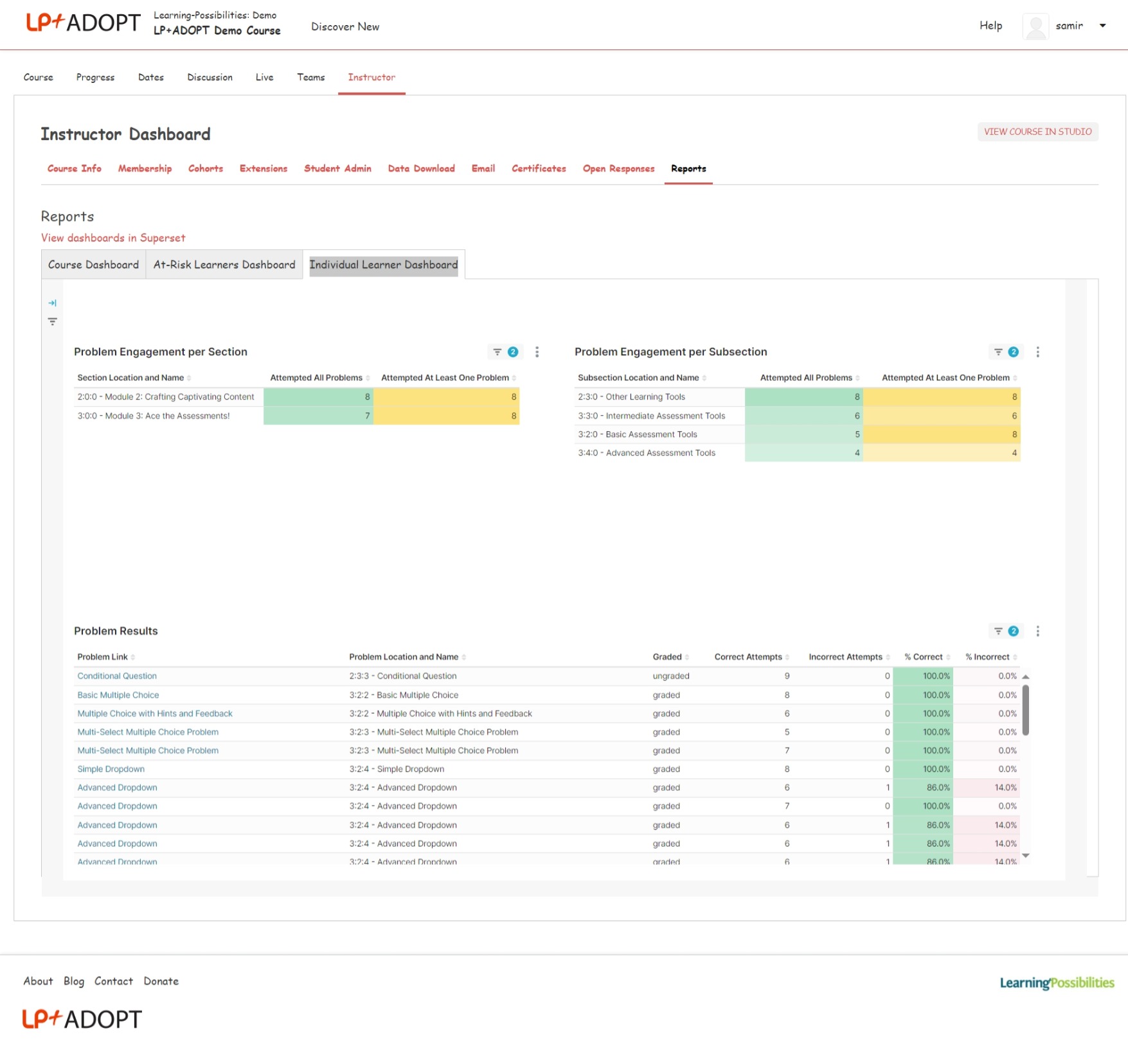Select Individual Learner Dashboard tab
Viewport: 1128px width, 1064px height.
[x=384, y=265]
